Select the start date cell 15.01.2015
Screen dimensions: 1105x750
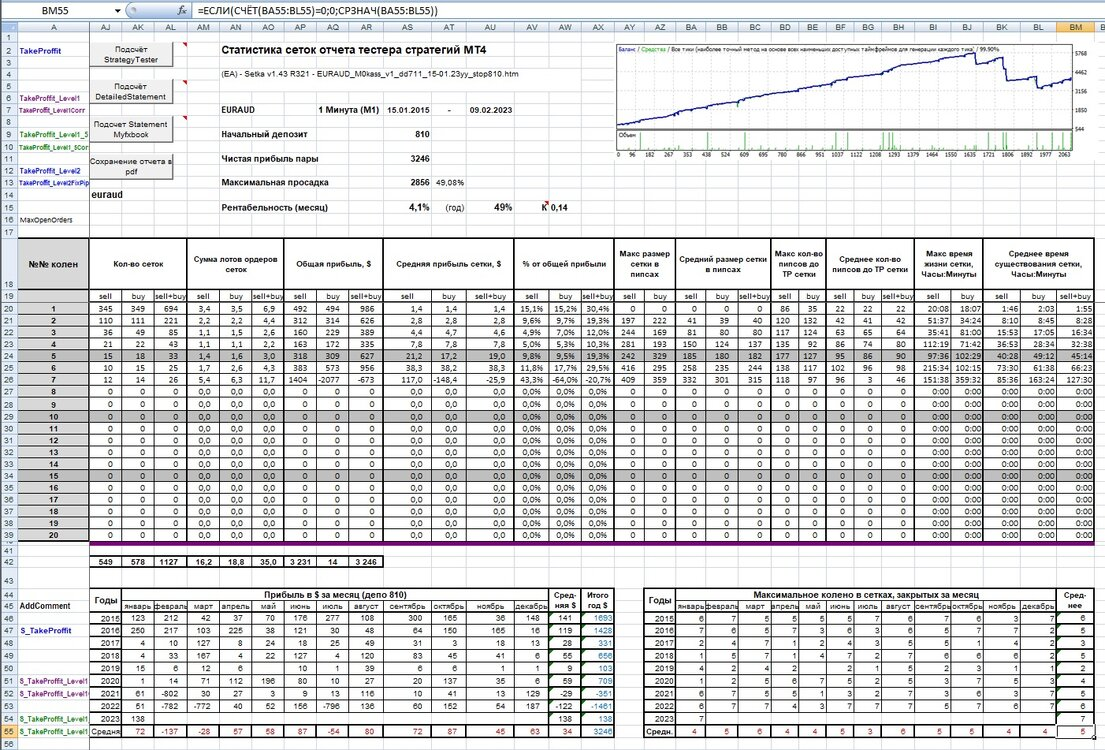tap(407, 110)
